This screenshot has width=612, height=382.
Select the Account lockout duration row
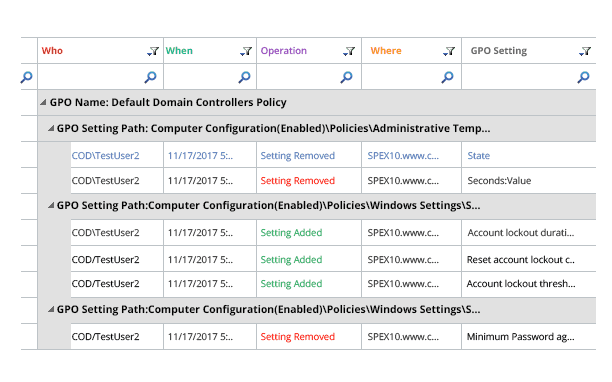pyautogui.click(x=333, y=233)
